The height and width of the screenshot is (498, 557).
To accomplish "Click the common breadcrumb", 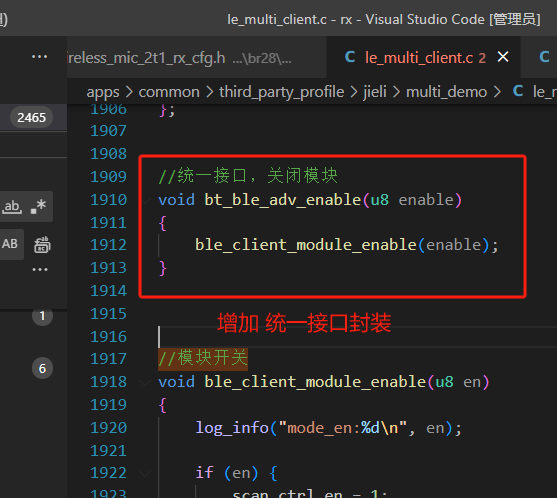I will click(x=169, y=92).
